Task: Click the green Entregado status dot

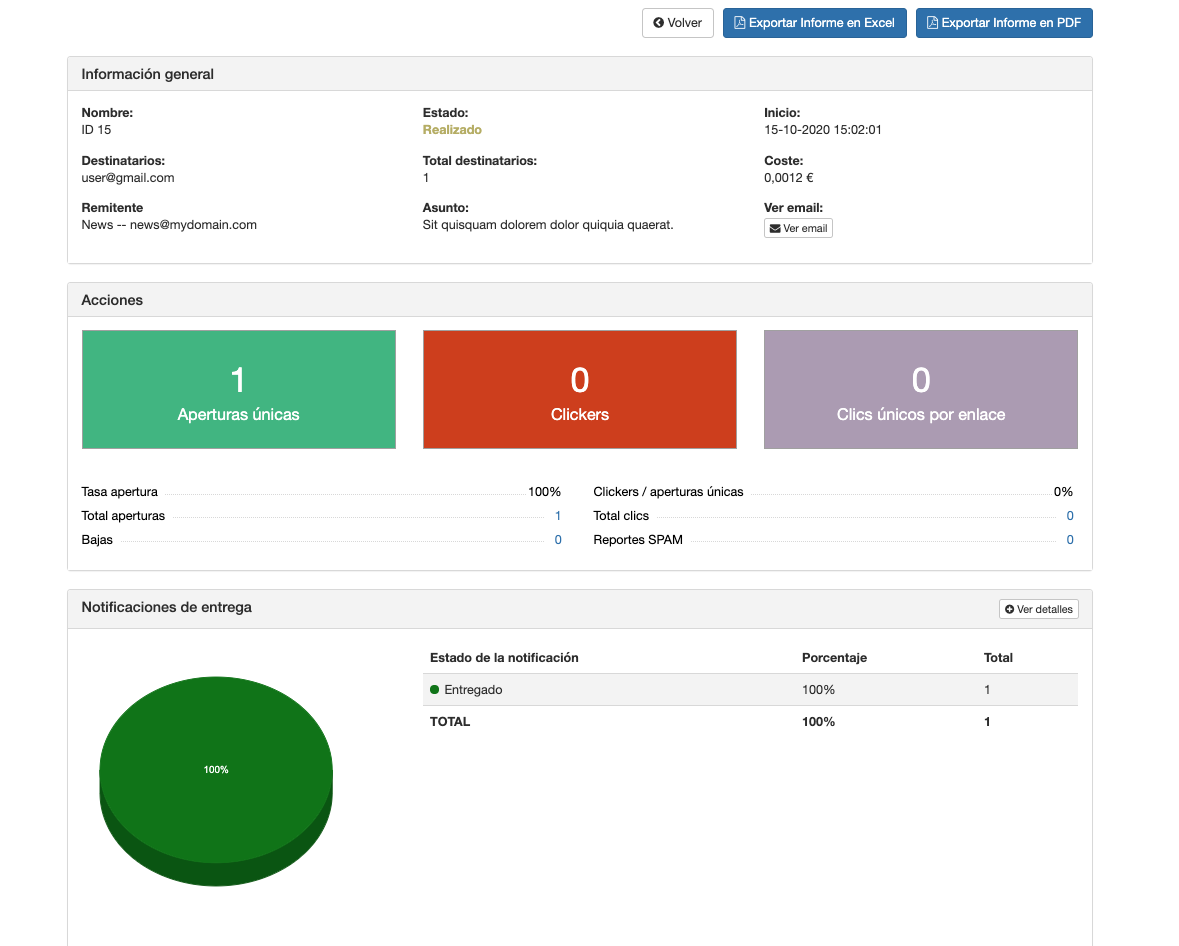Action: [435, 690]
